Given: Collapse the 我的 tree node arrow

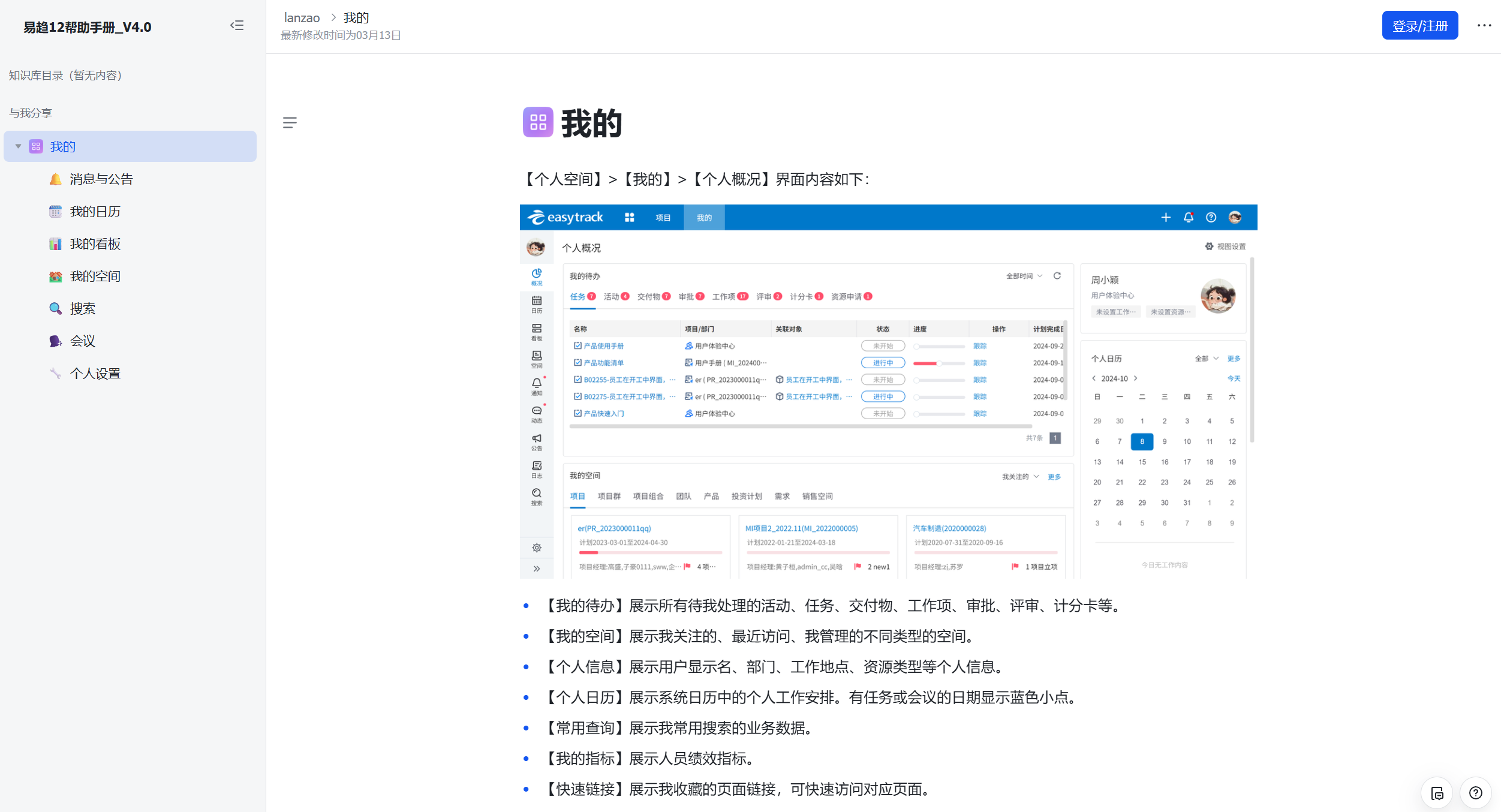Looking at the screenshot, I should [x=19, y=146].
